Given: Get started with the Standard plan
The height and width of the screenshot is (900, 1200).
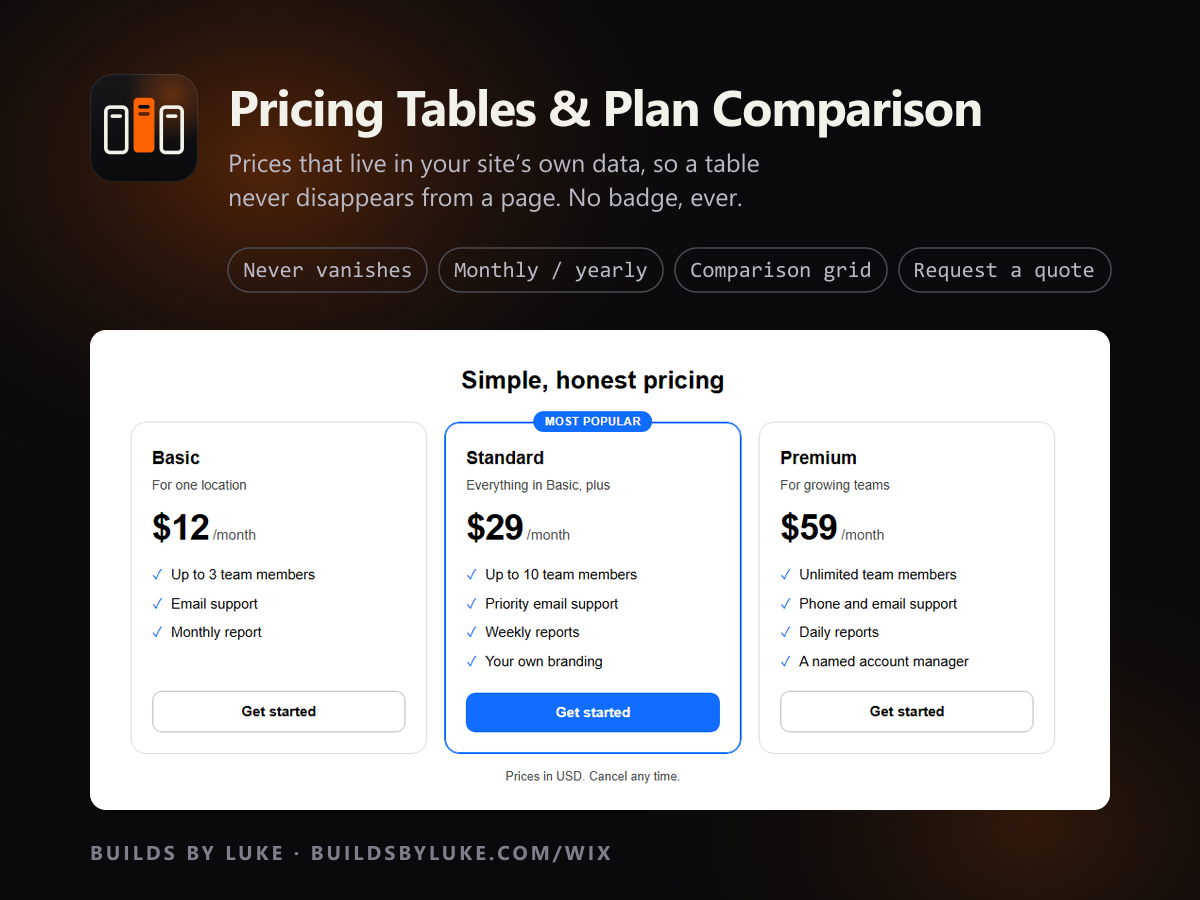Looking at the screenshot, I should coord(593,713).
